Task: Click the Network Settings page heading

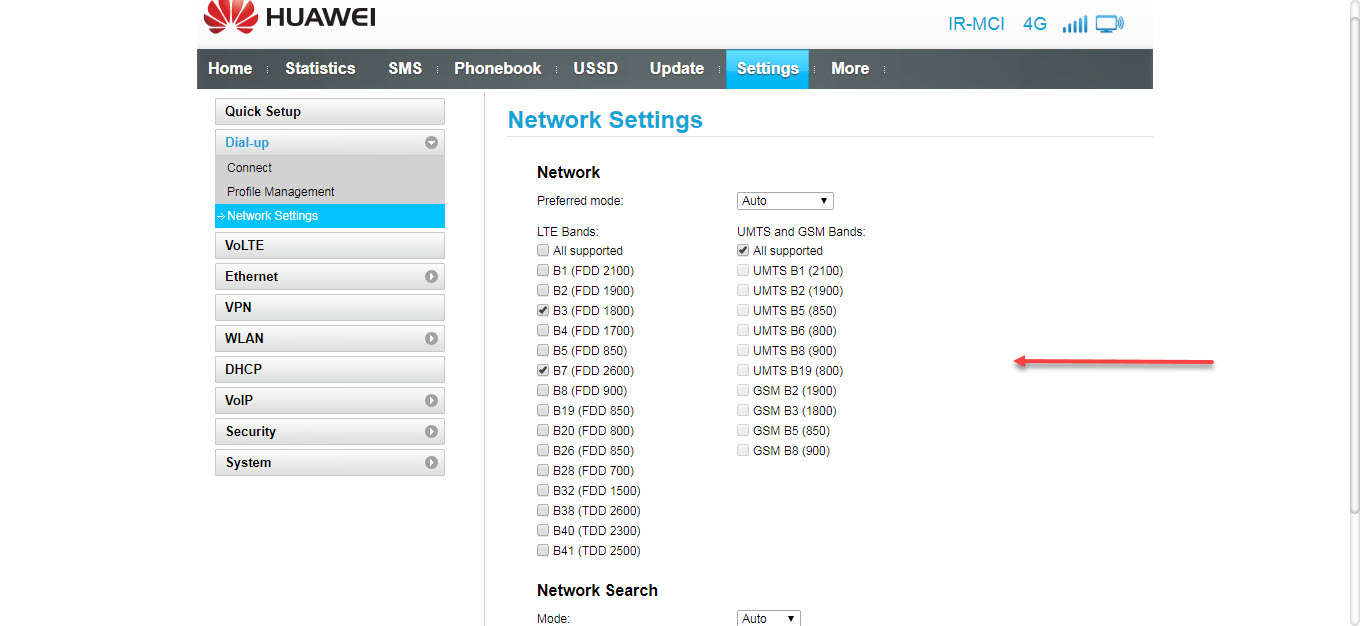Action: [605, 120]
